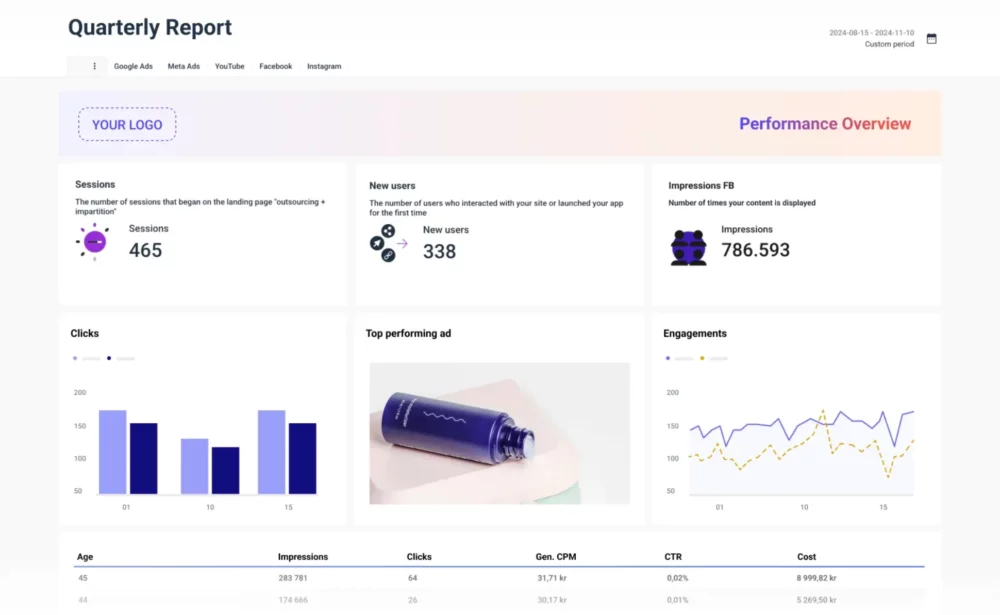Image resolution: width=1000 pixels, height=615 pixels.
Task: Open the custom period date range selector
Action: pyautogui.click(x=871, y=38)
